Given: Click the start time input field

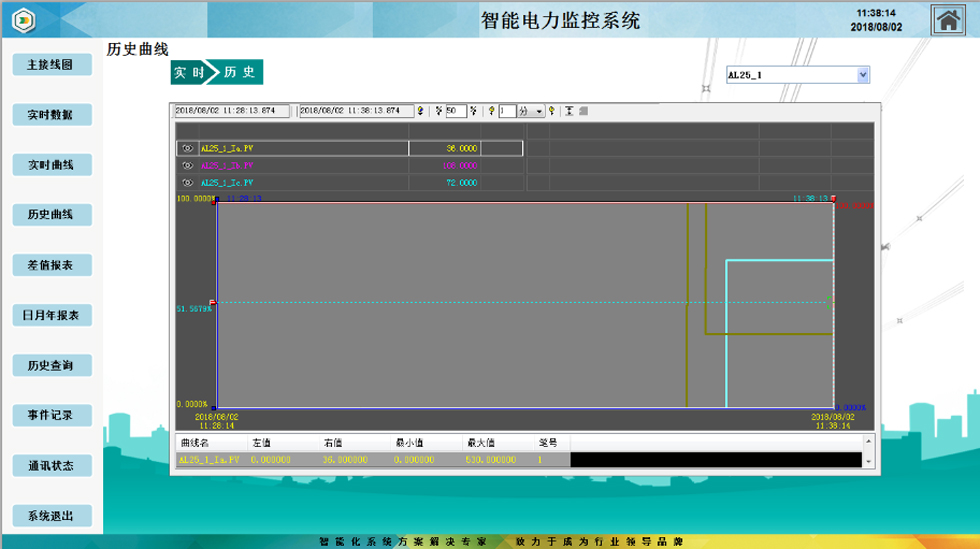Looking at the screenshot, I should pyautogui.click(x=231, y=111).
